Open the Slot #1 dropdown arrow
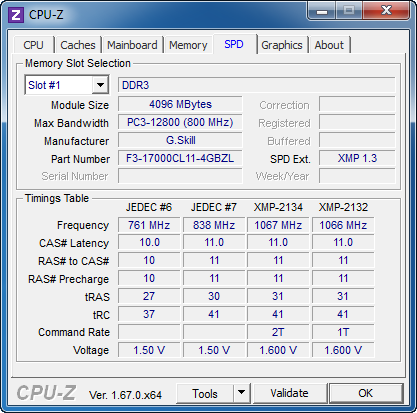Viewport: 417px width, 413px height. pos(100,85)
